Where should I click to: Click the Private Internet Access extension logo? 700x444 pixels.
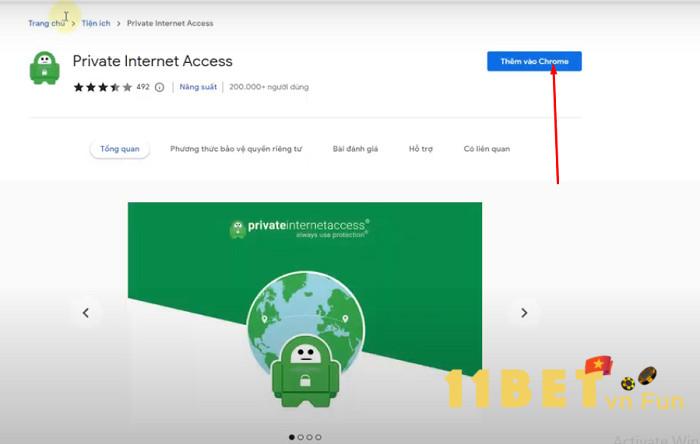pyautogui.click(x=45, y=68)
